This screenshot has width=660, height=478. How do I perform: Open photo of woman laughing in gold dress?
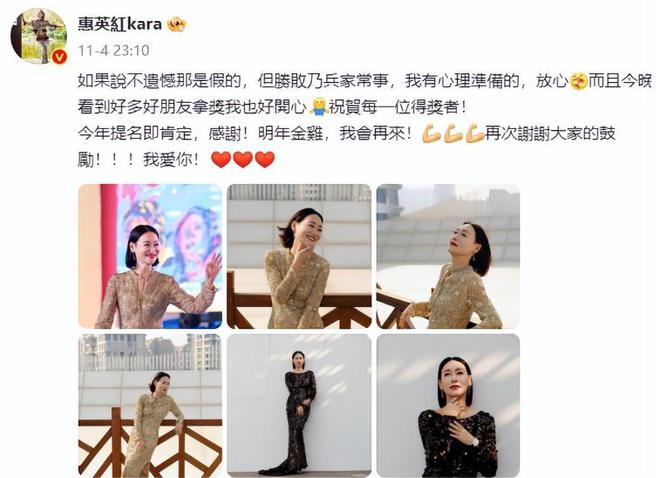299,256
